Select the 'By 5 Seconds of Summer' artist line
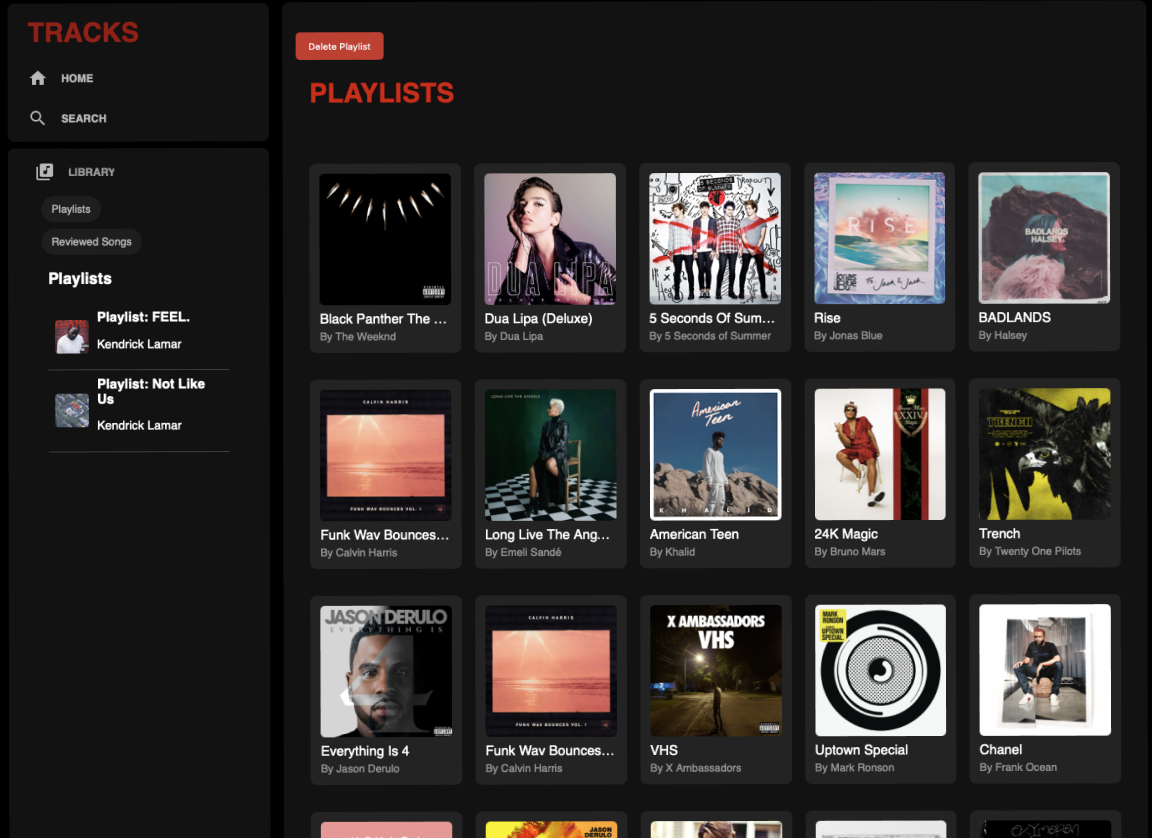 click(710, 336)
